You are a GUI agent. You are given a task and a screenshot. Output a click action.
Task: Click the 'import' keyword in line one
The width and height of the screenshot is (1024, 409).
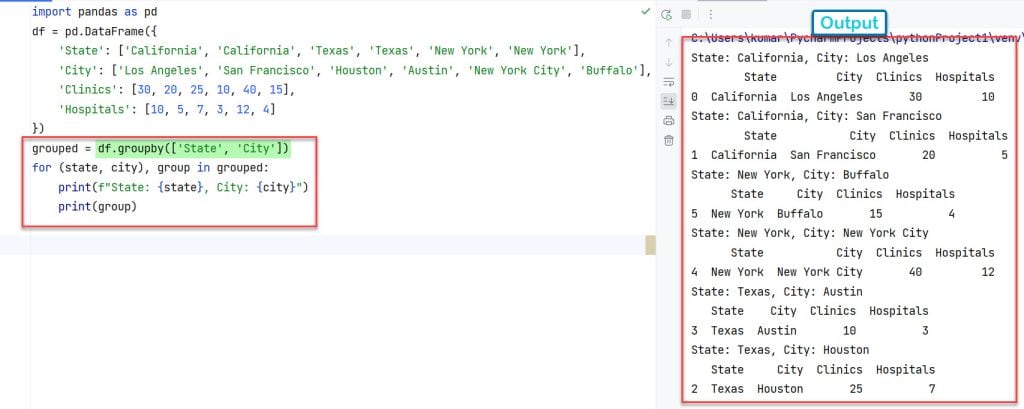click(x=52, y=12)
